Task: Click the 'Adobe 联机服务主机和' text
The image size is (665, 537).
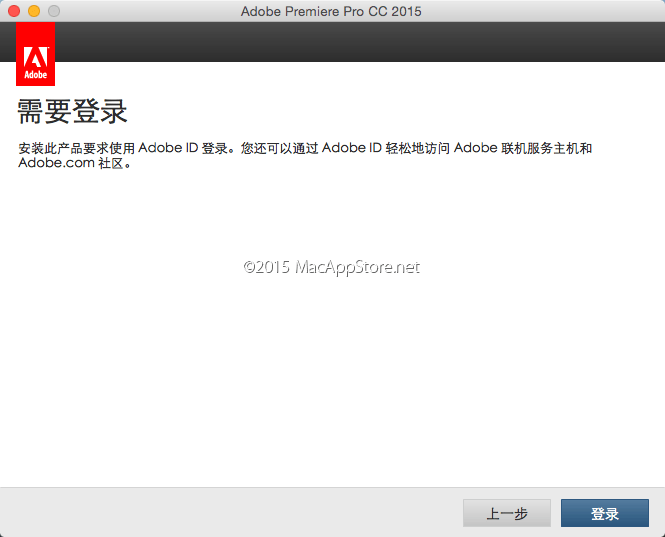Action: pyautogui.click(x=523, y=148)
